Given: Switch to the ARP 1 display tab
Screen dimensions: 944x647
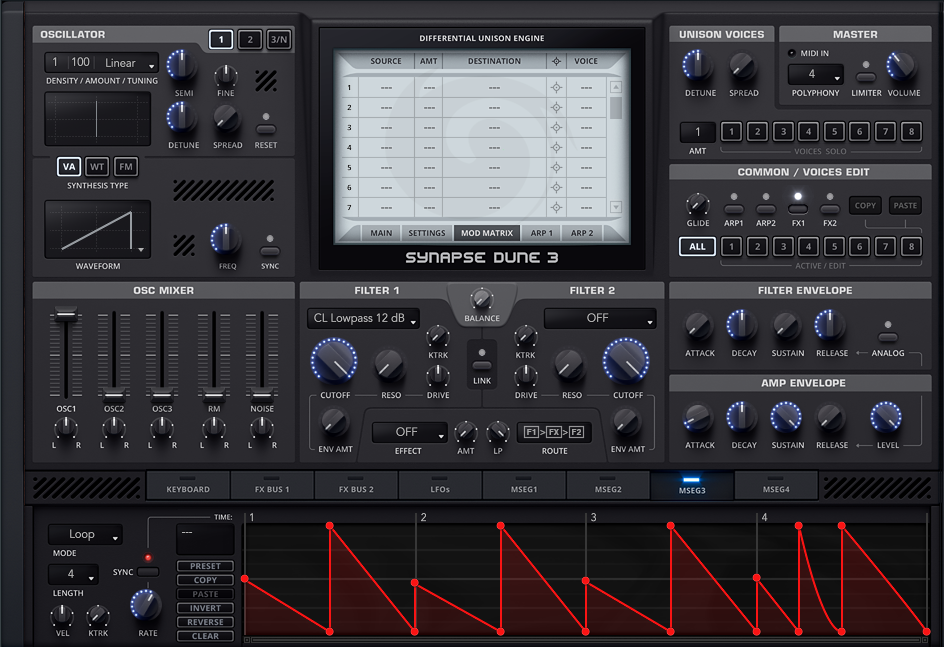Looking at the screenshot, I should click(x=541, y=233).
